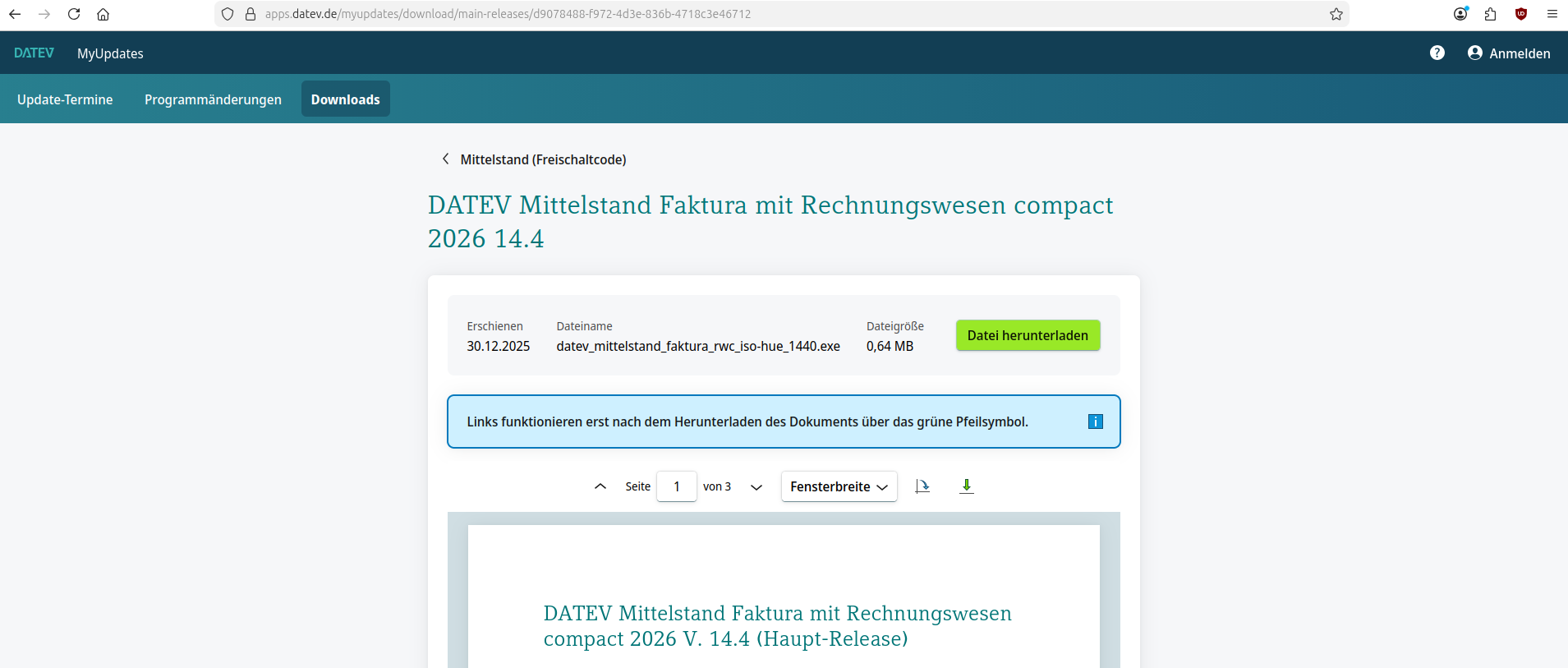Click the DATEV logo
The height and width of the screenshot is (668, 1568).
click(x=34, y=53)
